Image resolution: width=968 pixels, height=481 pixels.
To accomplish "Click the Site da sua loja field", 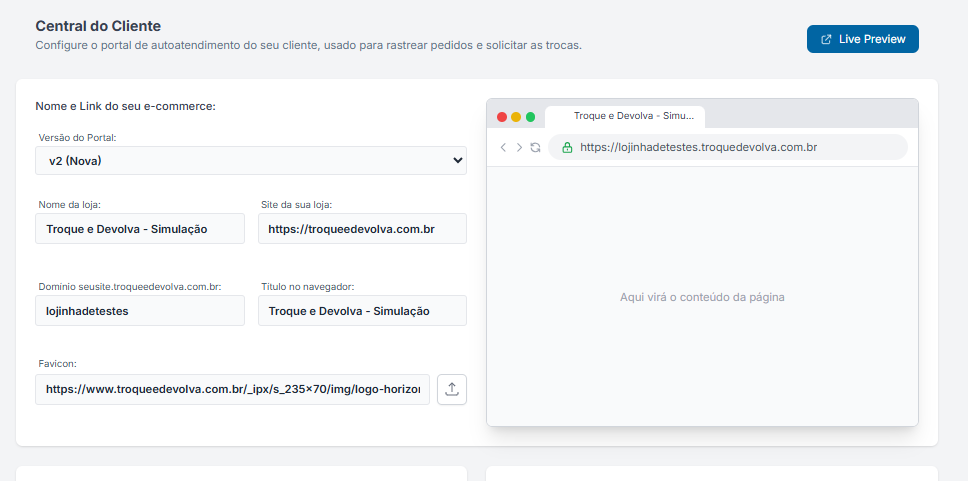I will click(361, 229).
